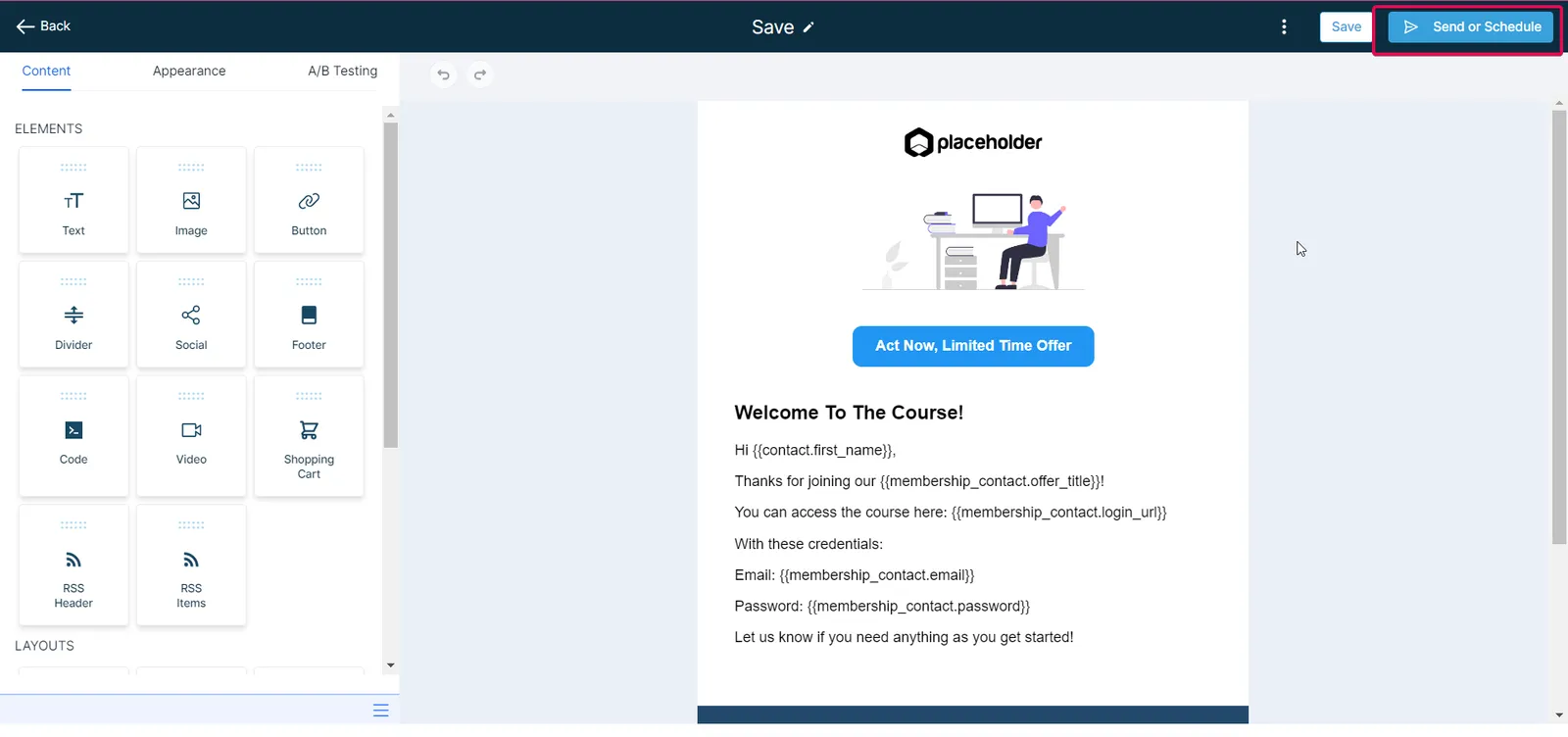Choose the RSS Items element
Image resolution: width=1568 pixels, height=737 pixels.
click(x=191, y=565)
